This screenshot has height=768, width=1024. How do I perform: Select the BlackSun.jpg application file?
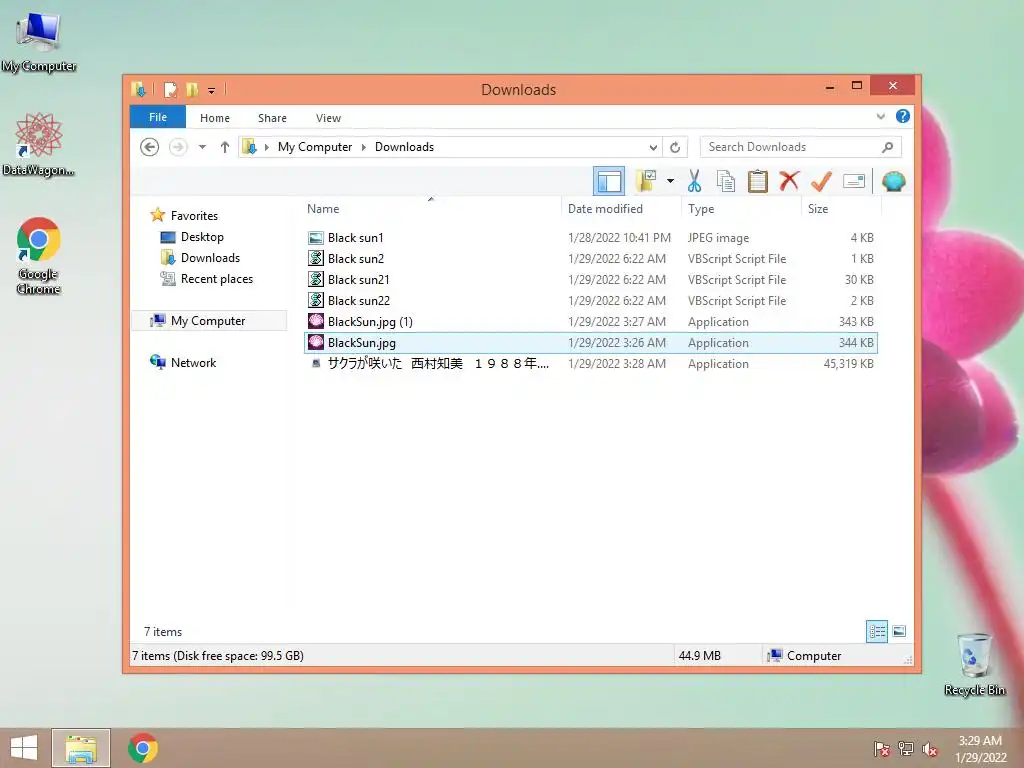click(591, 342)
